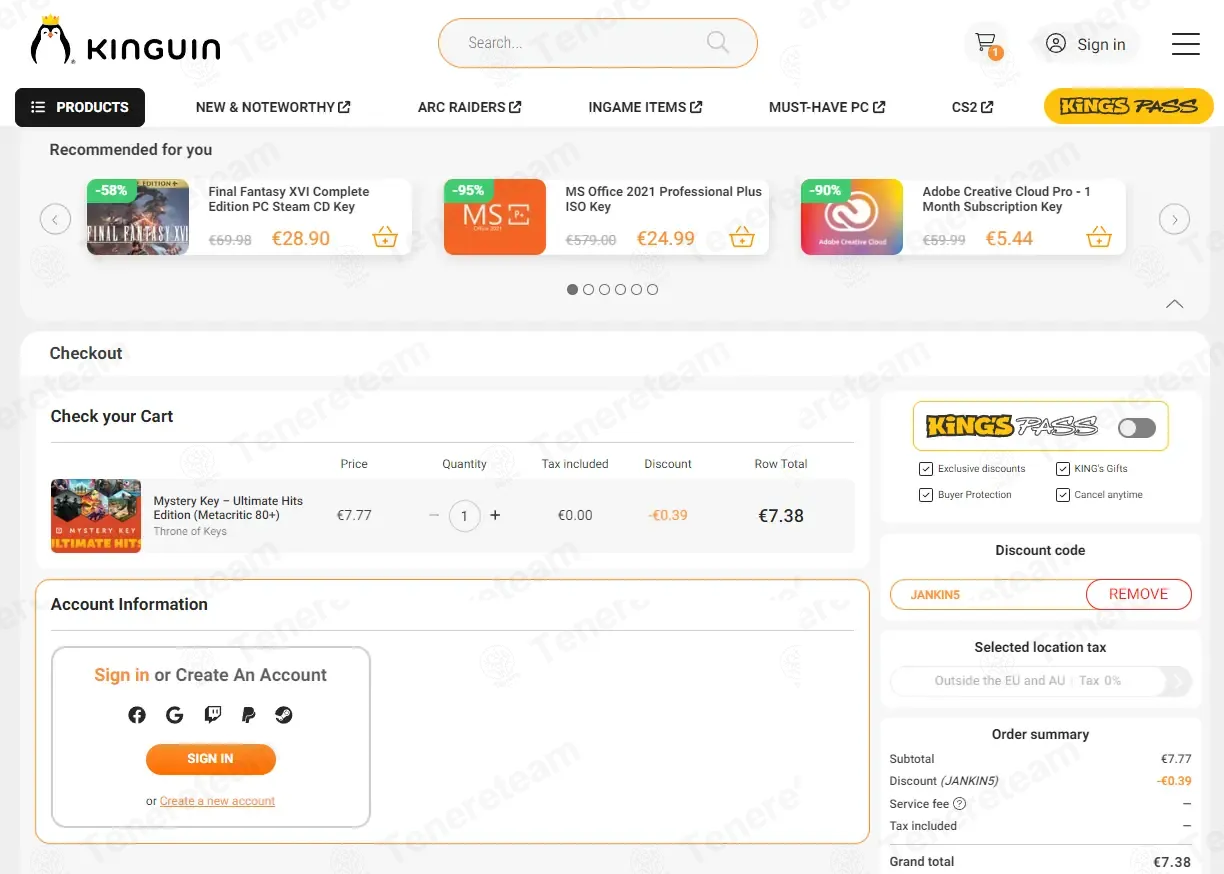Select the first carousel page dot

pyautogui.click(x=572, y=290)
